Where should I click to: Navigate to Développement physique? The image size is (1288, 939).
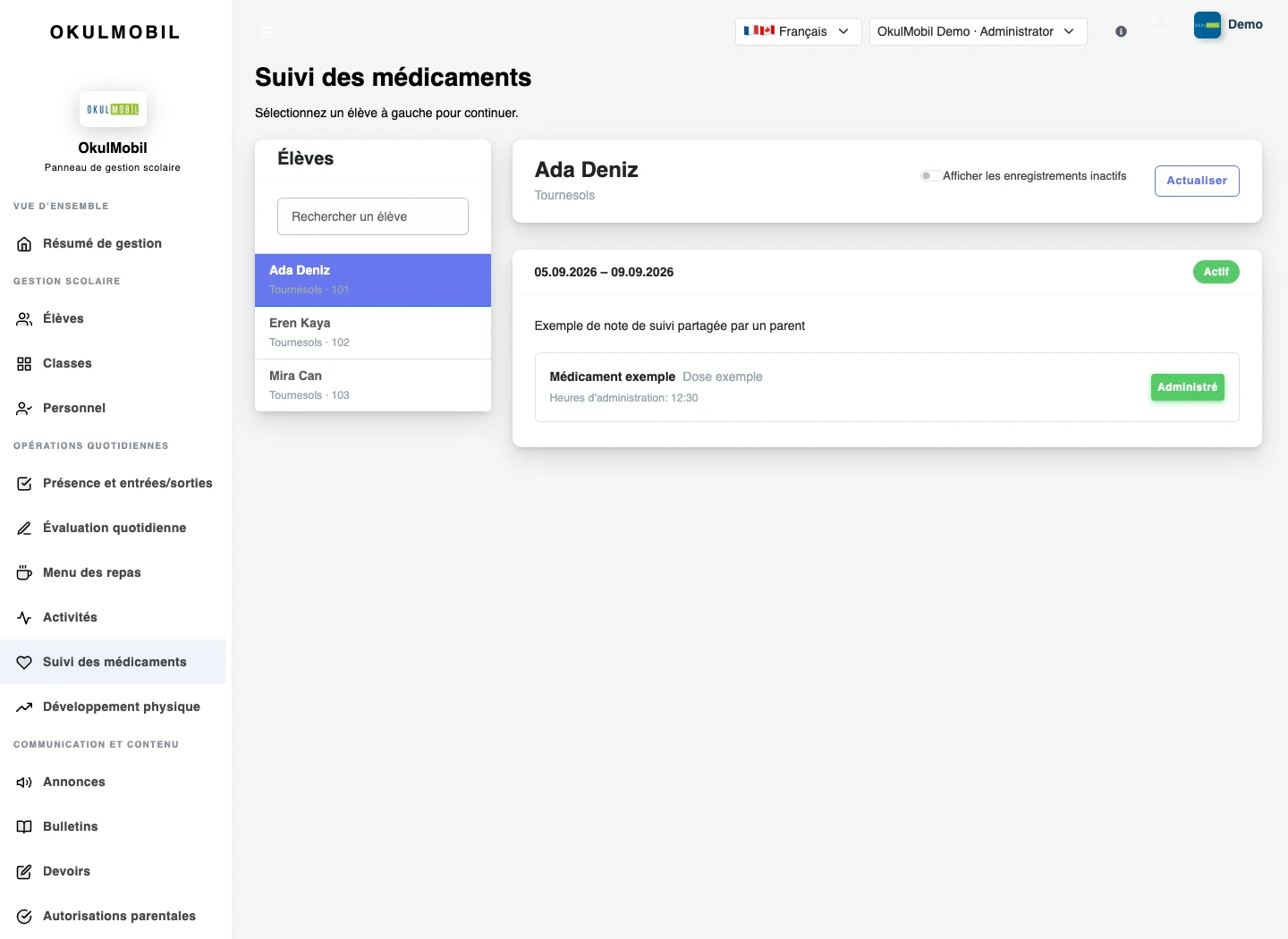tap(113, 707)
